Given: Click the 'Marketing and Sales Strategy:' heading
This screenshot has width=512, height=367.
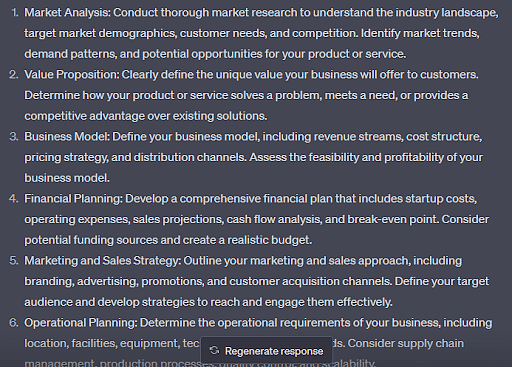Looking at the screenshot, I should (103, 261).
